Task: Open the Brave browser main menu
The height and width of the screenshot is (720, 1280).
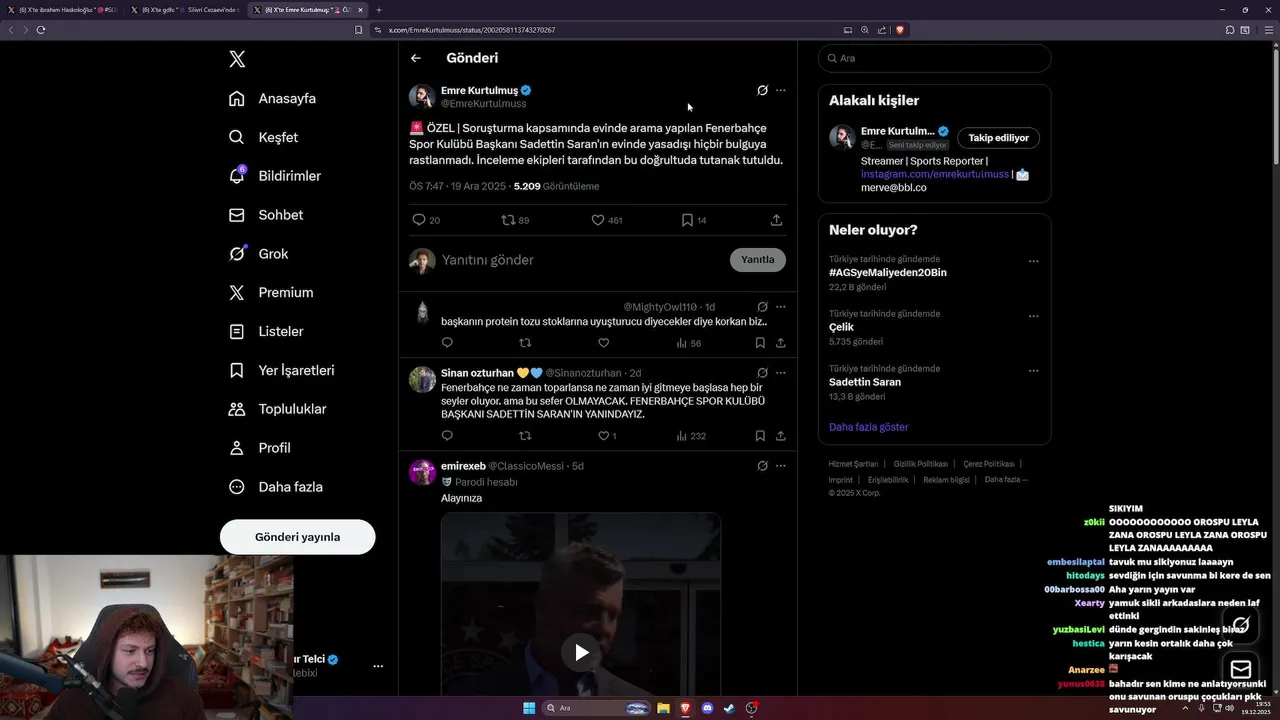Action: pos(1268,30)
